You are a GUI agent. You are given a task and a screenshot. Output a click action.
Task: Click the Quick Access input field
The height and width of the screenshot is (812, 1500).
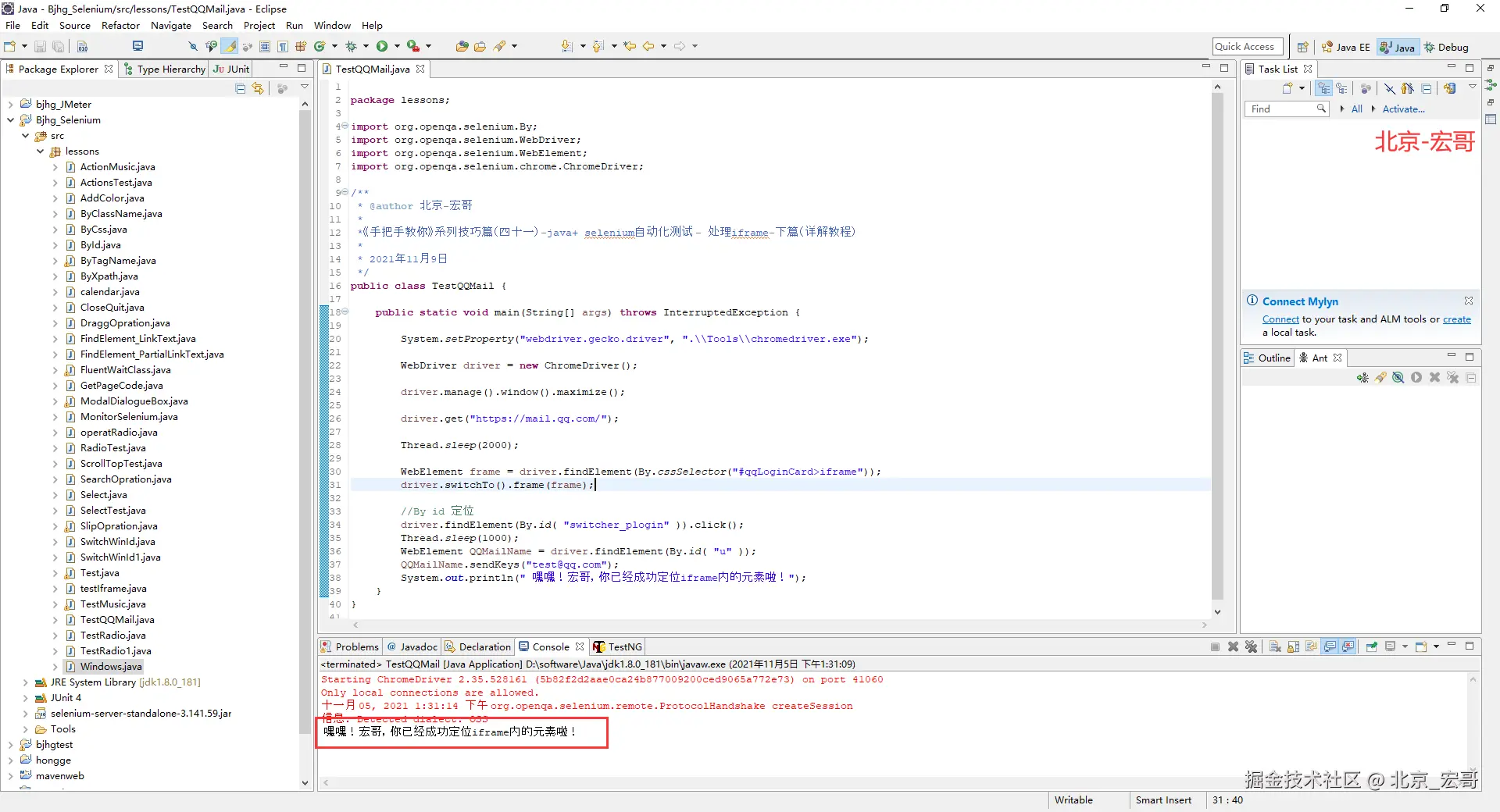(1248, 47)
